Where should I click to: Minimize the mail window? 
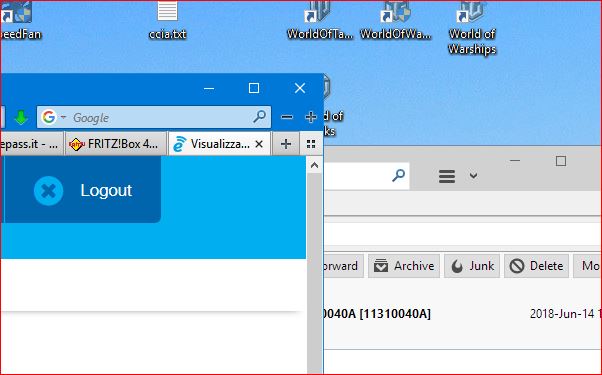(515, 160)
